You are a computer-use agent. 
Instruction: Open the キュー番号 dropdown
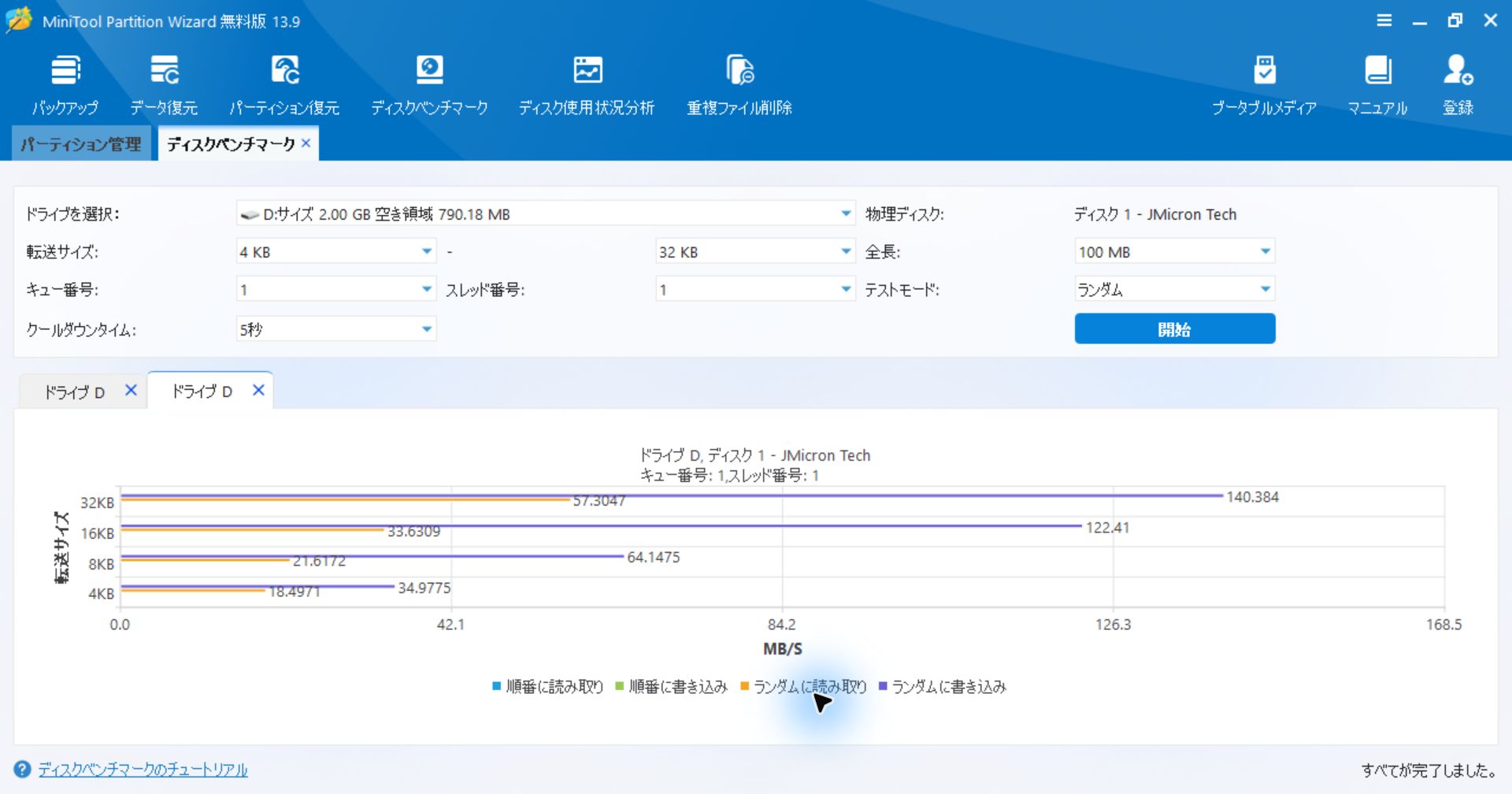coord(336,289)
